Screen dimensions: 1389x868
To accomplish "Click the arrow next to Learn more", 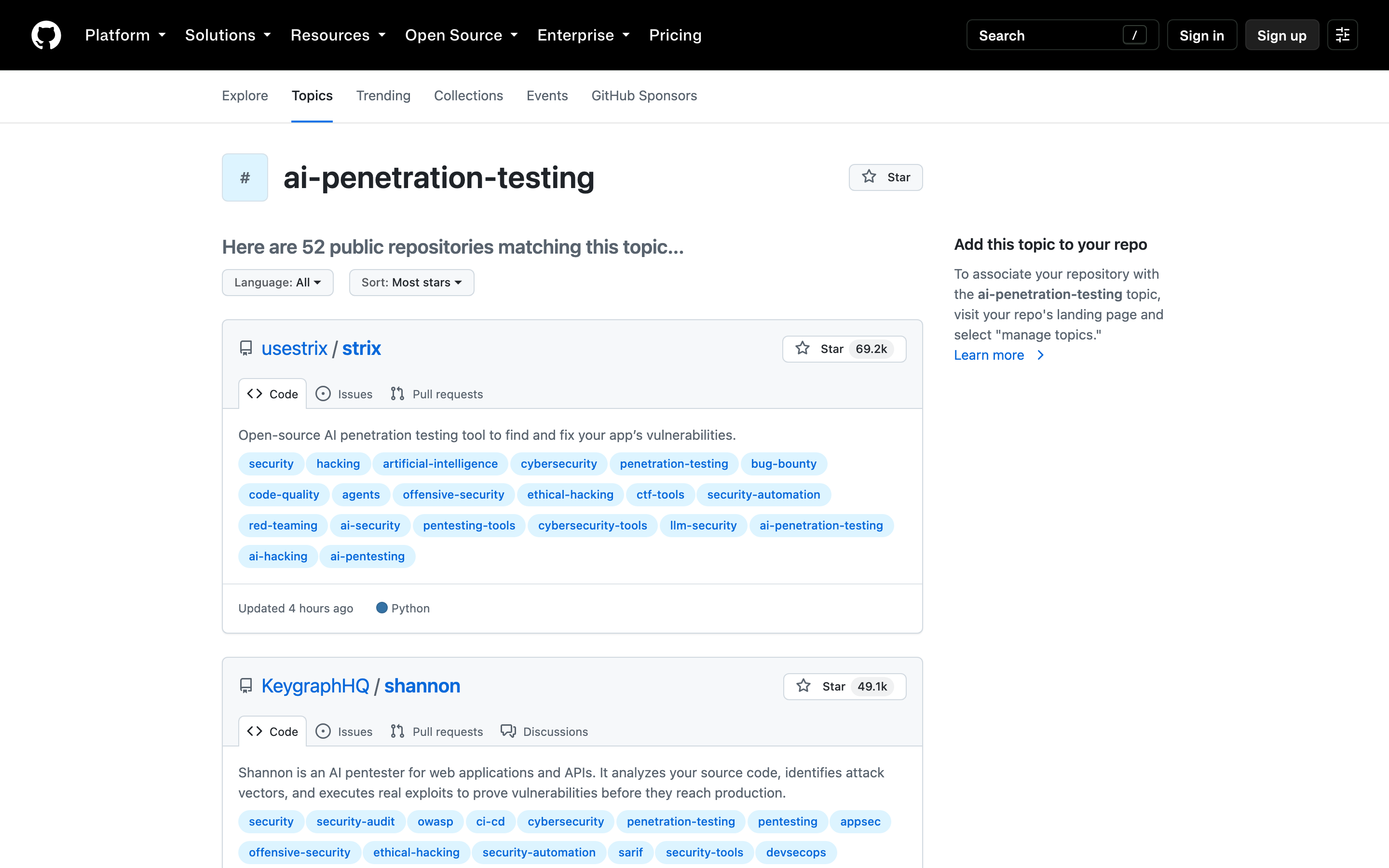I will click(1041, 355).
